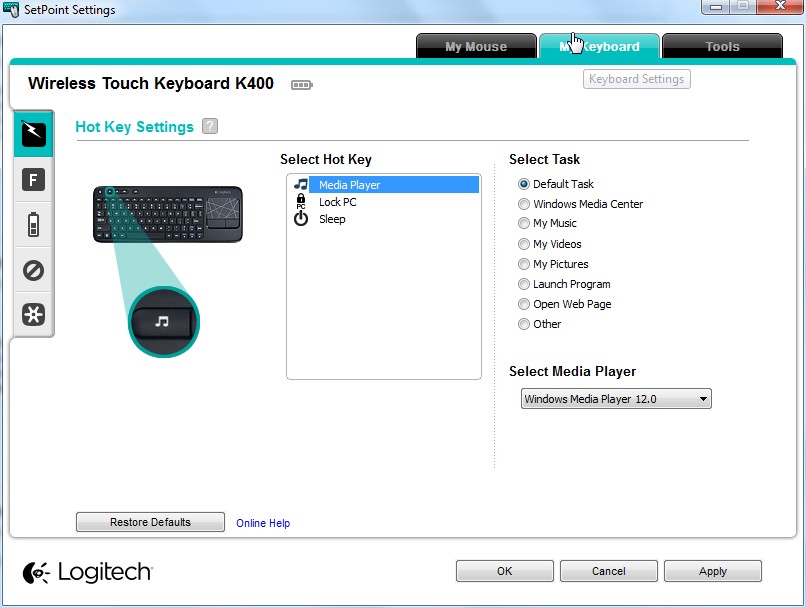
Task: Click the OK button
Action: [x=504, y=571]
